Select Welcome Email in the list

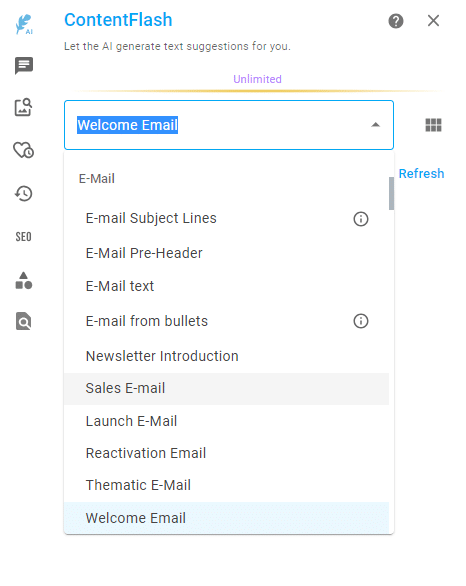(226, 518)
